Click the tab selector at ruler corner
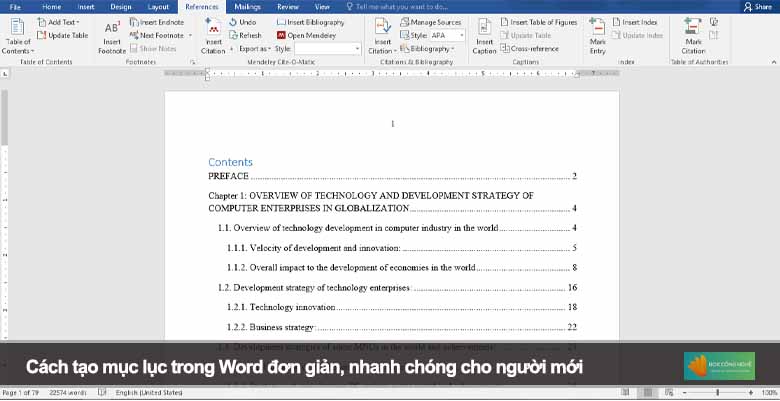 (x=5, y=74)
